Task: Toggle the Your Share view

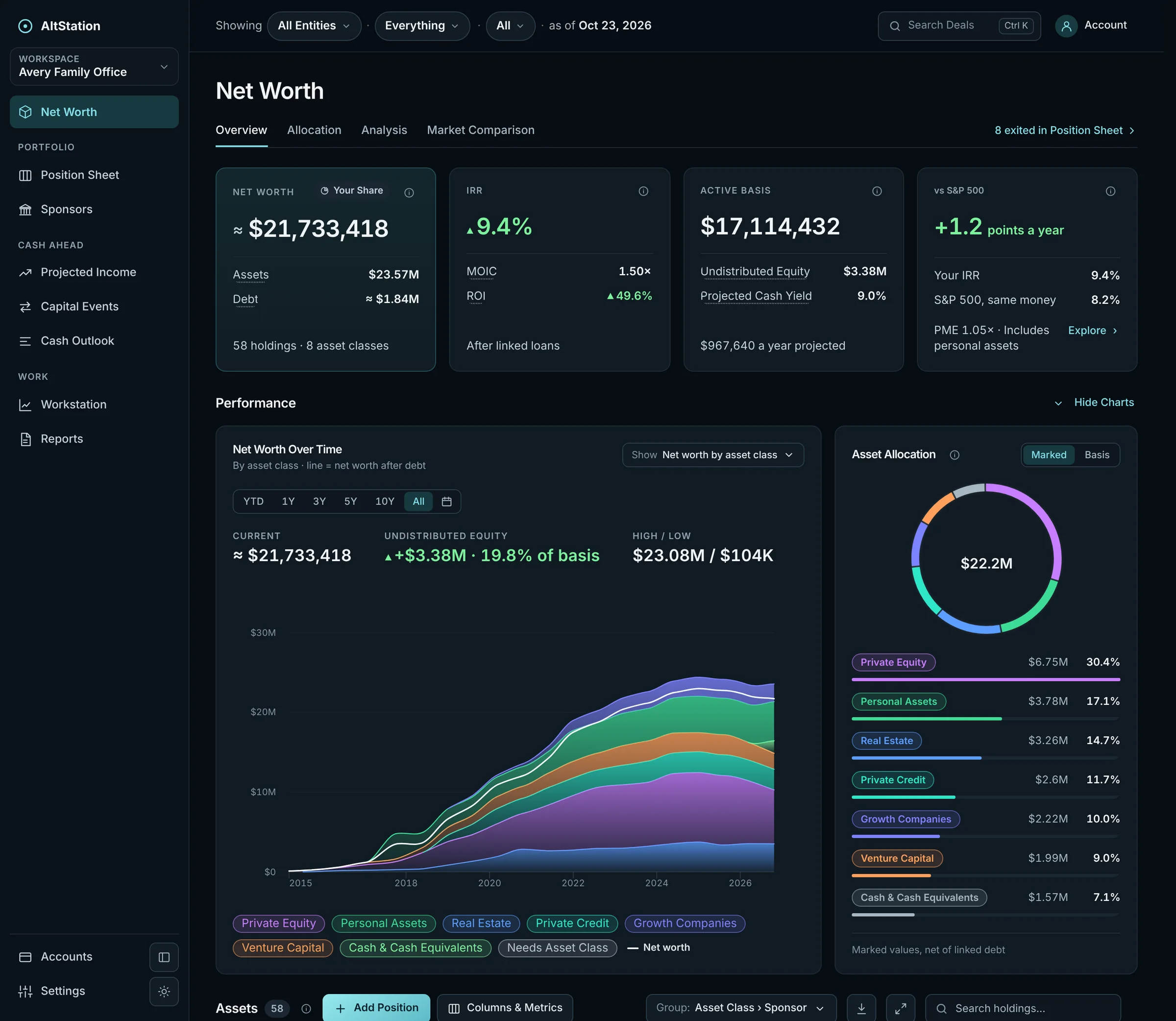Action: (352, 190)
